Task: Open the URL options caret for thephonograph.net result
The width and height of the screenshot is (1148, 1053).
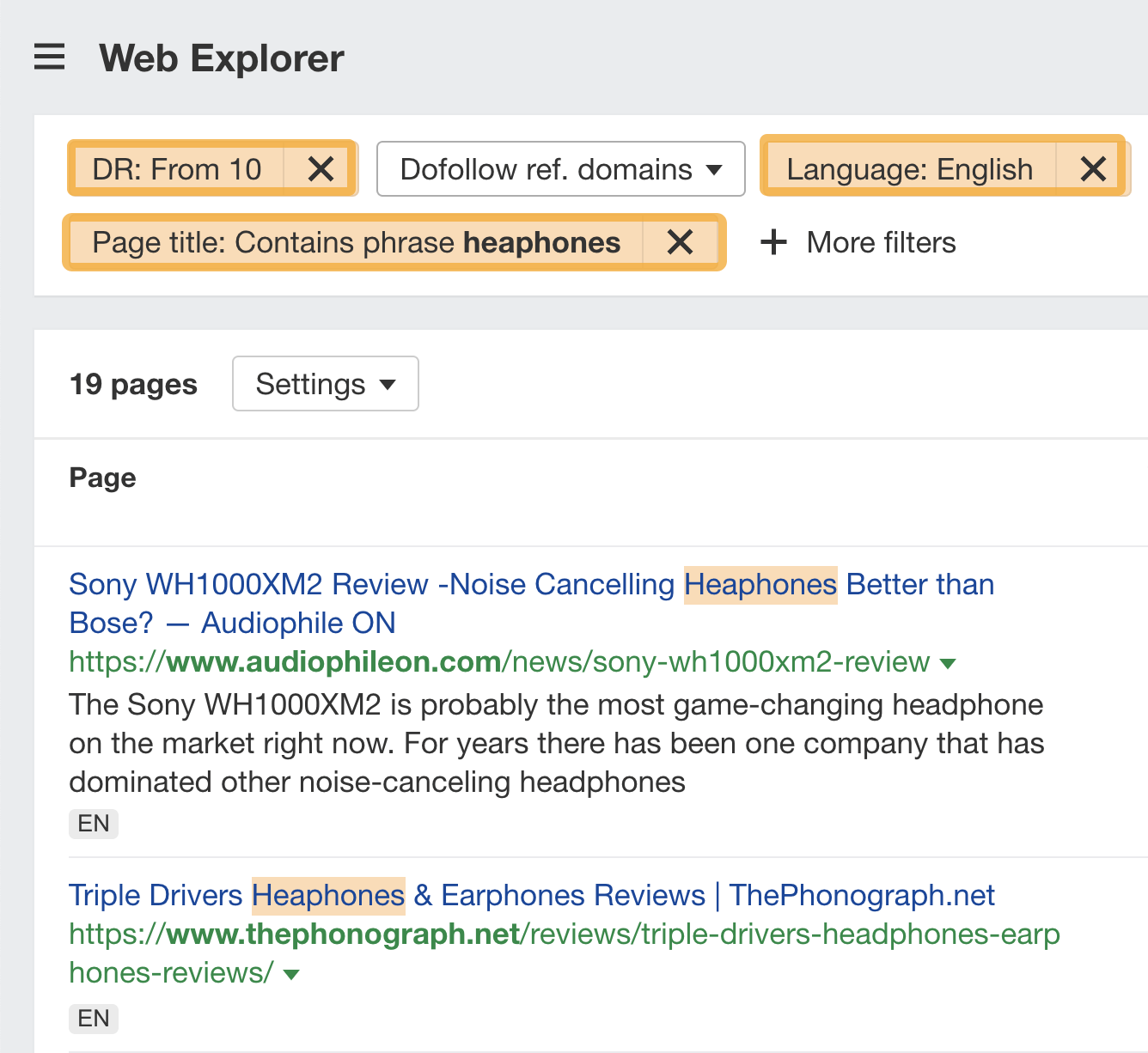Action: 290,973
